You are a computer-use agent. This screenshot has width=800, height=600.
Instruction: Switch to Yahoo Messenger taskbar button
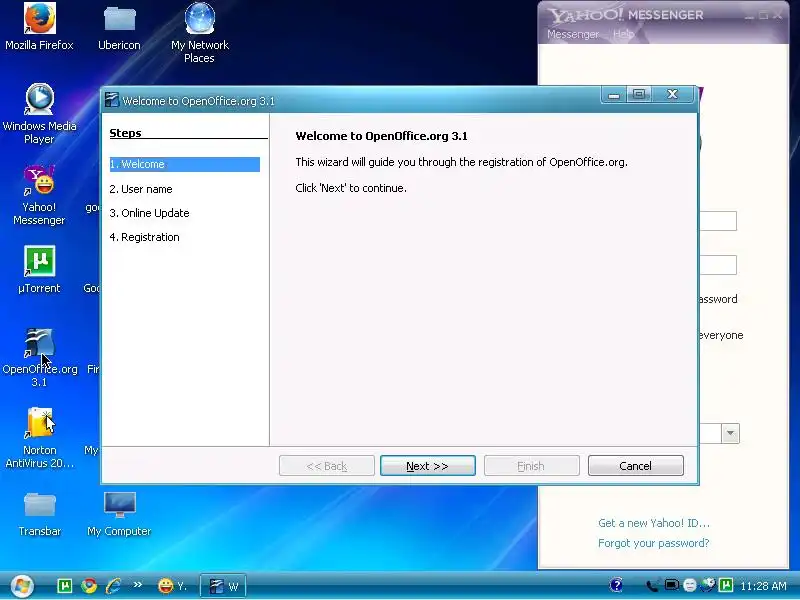[172, 586]
